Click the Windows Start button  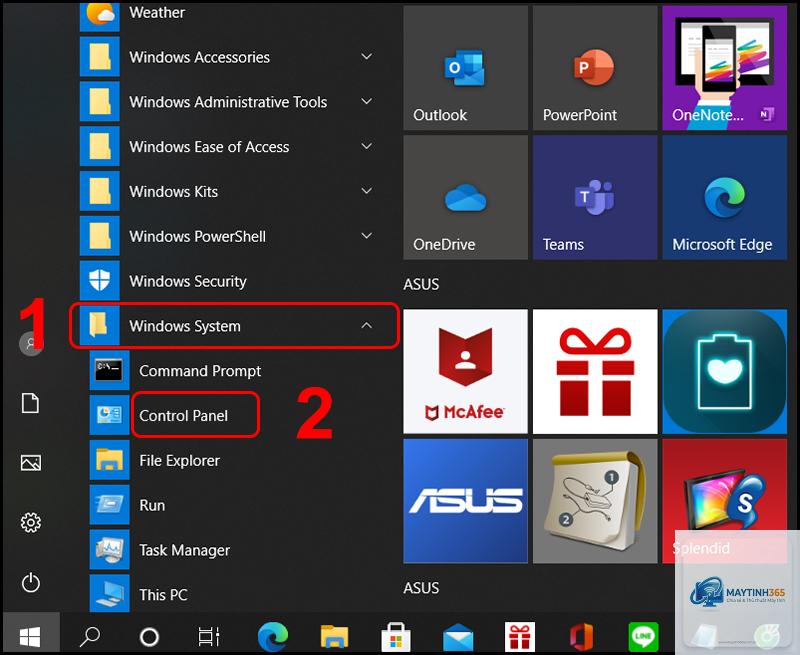31,637
